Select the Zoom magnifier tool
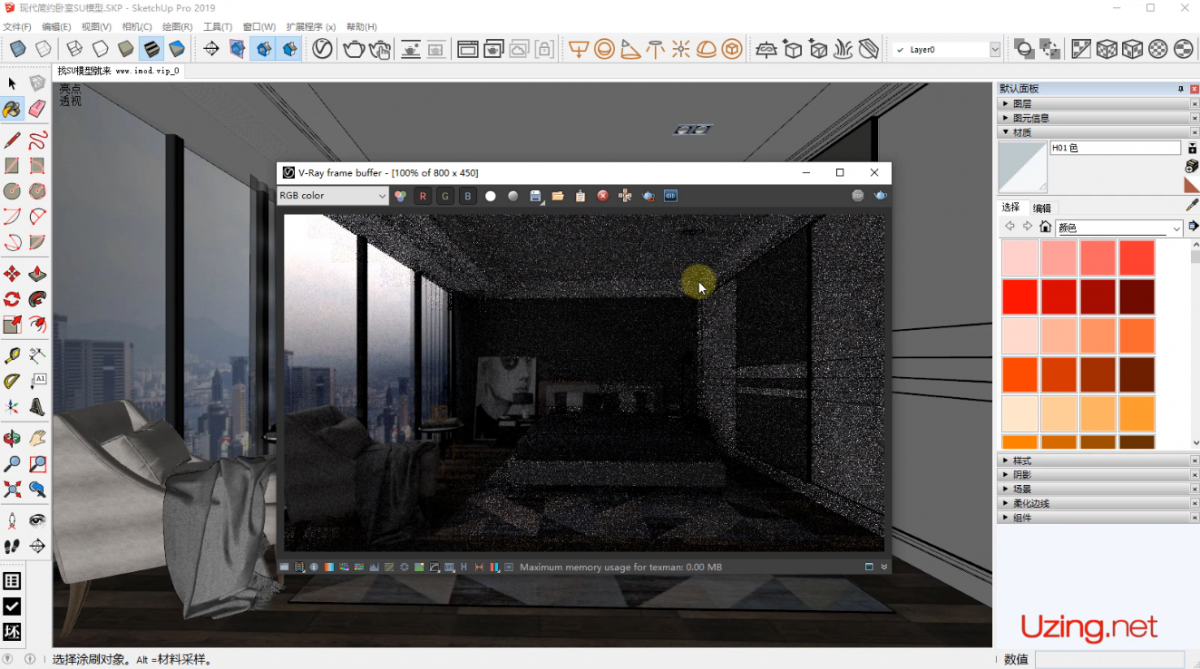The image size is (1200, 669). click(x=12, y=464)
